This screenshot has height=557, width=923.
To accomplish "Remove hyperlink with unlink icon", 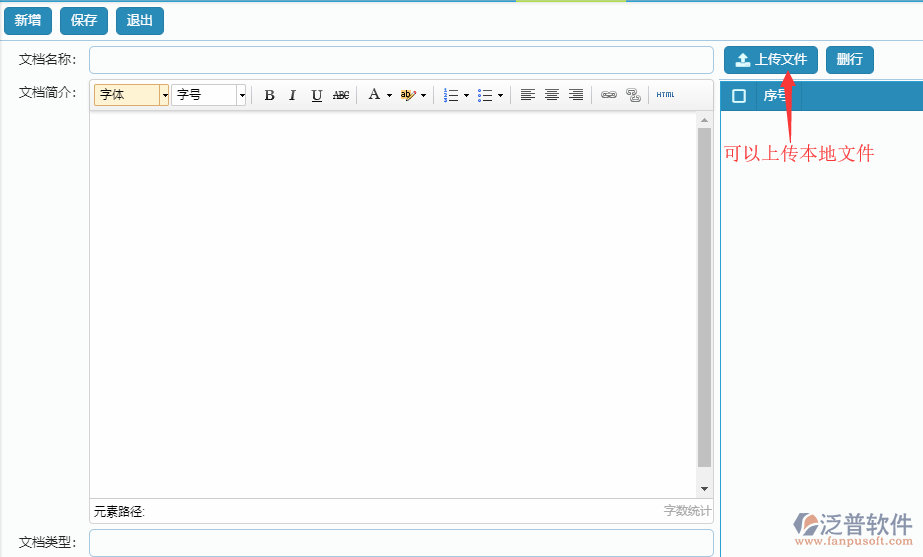I will (x=632, y=95).
